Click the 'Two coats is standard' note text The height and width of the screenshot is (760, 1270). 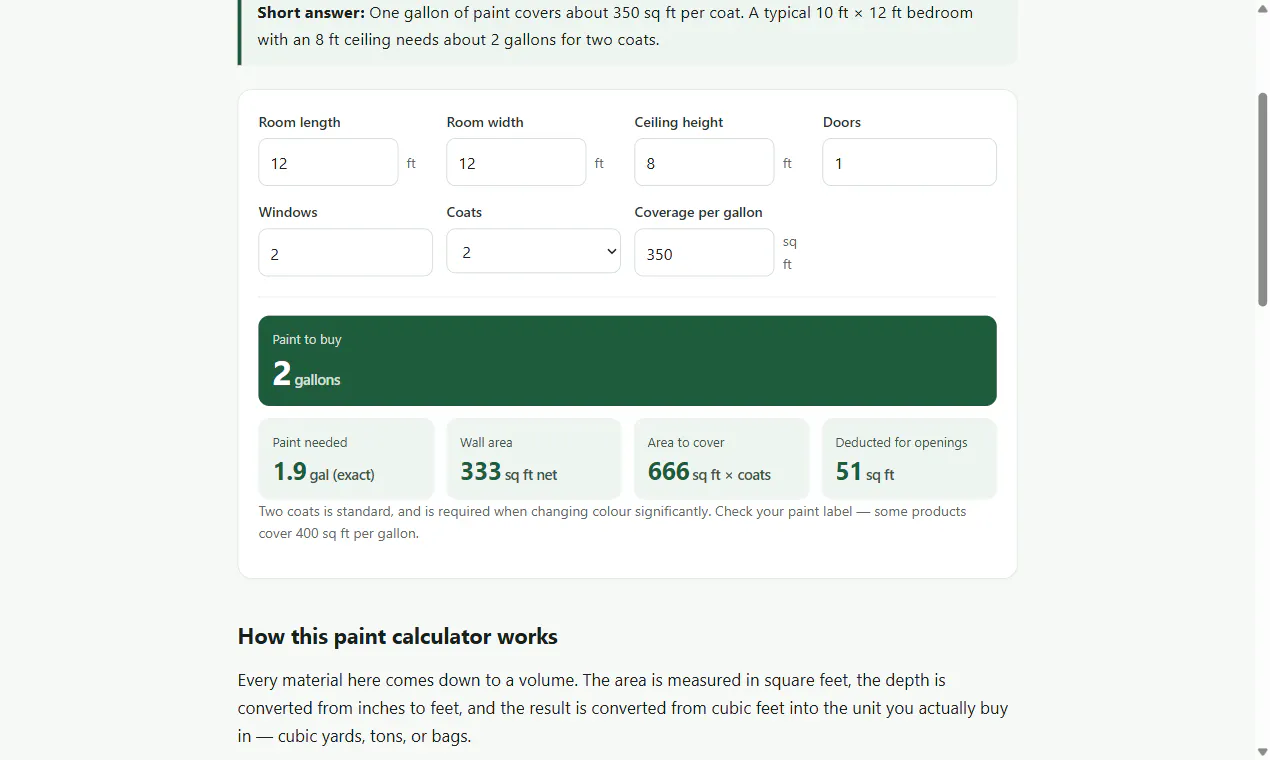(612, 522)
